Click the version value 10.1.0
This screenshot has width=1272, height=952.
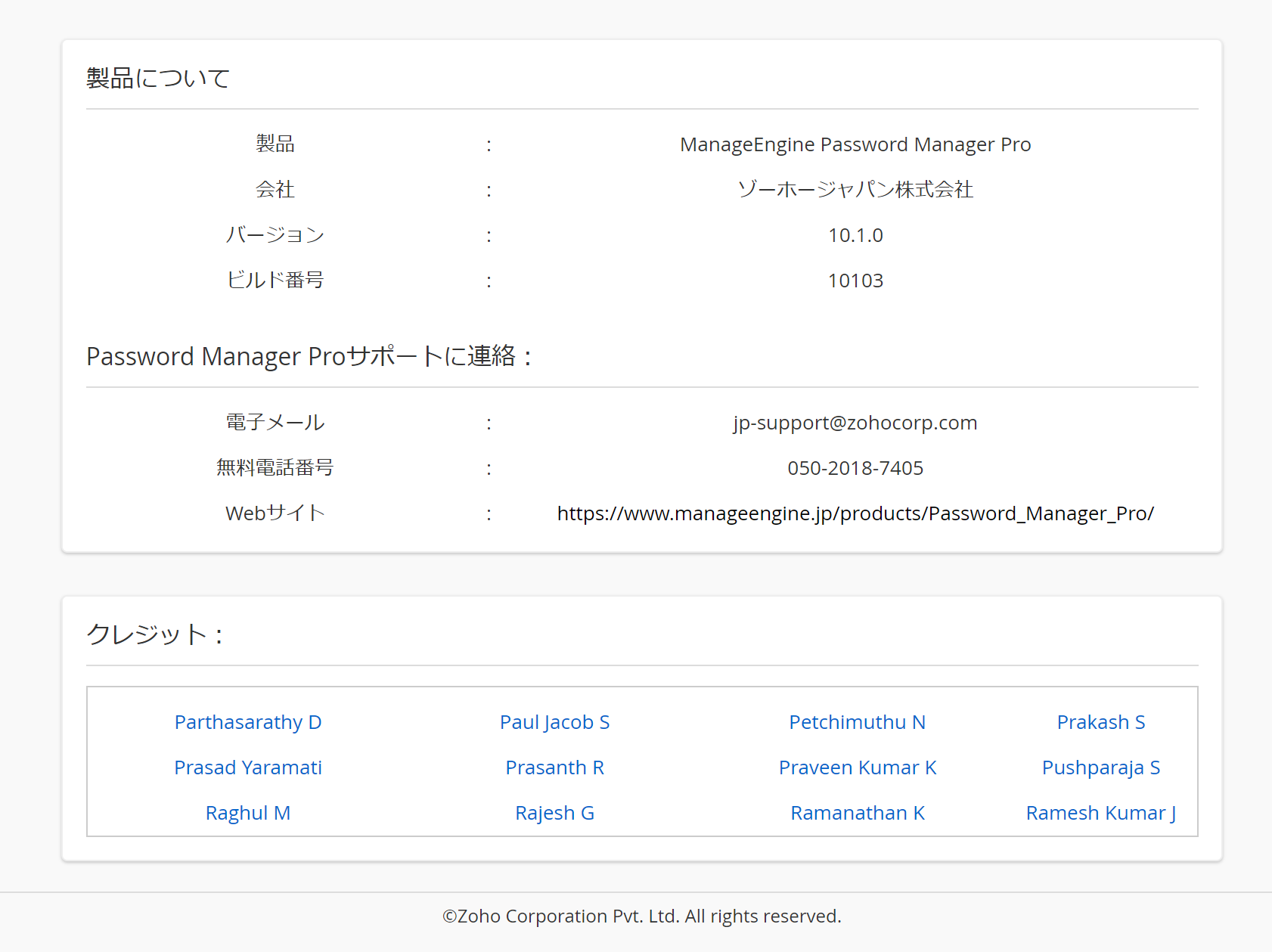pos(855,235)
